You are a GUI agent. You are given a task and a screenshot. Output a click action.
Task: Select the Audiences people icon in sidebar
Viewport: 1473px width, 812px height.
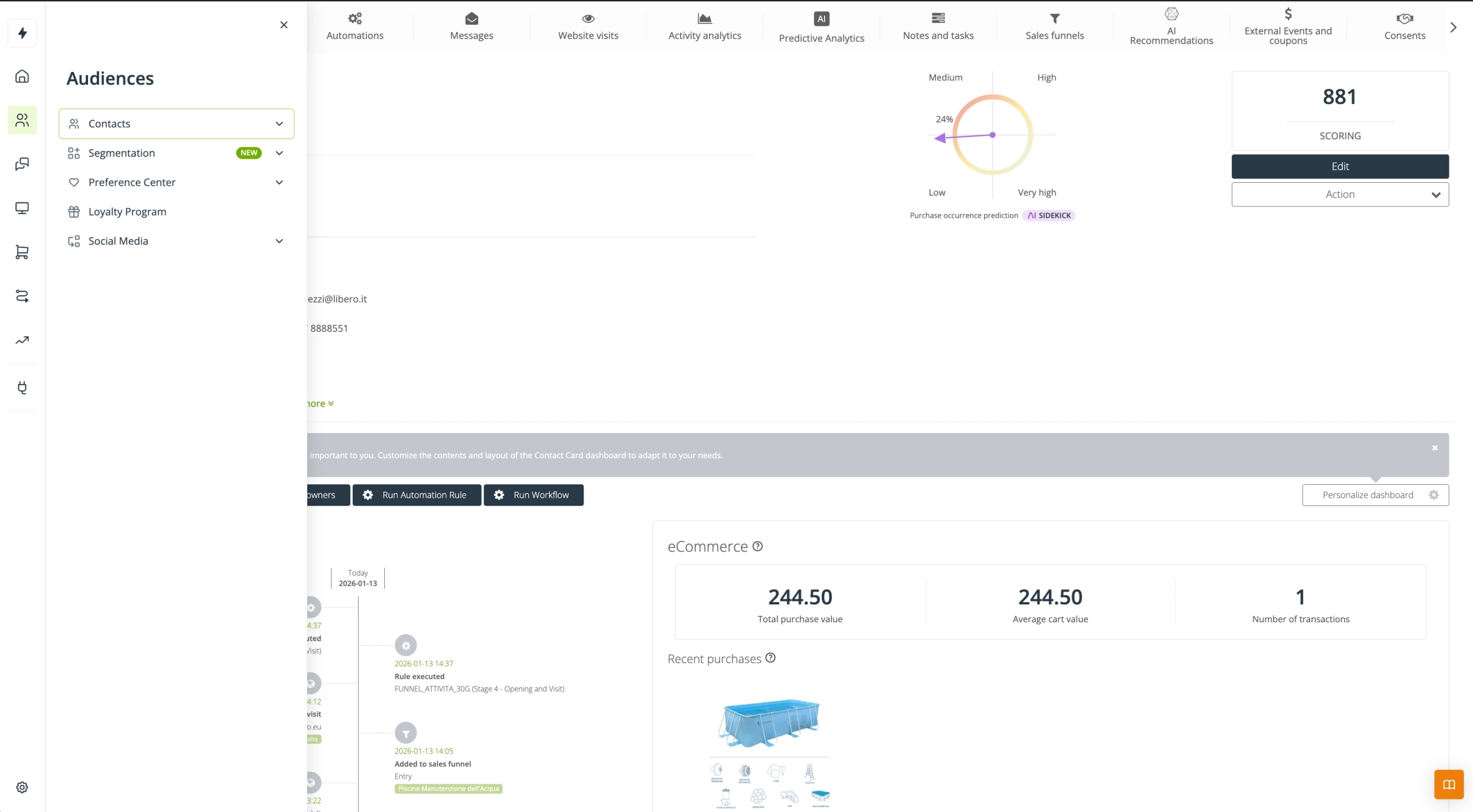click(22, 120)
